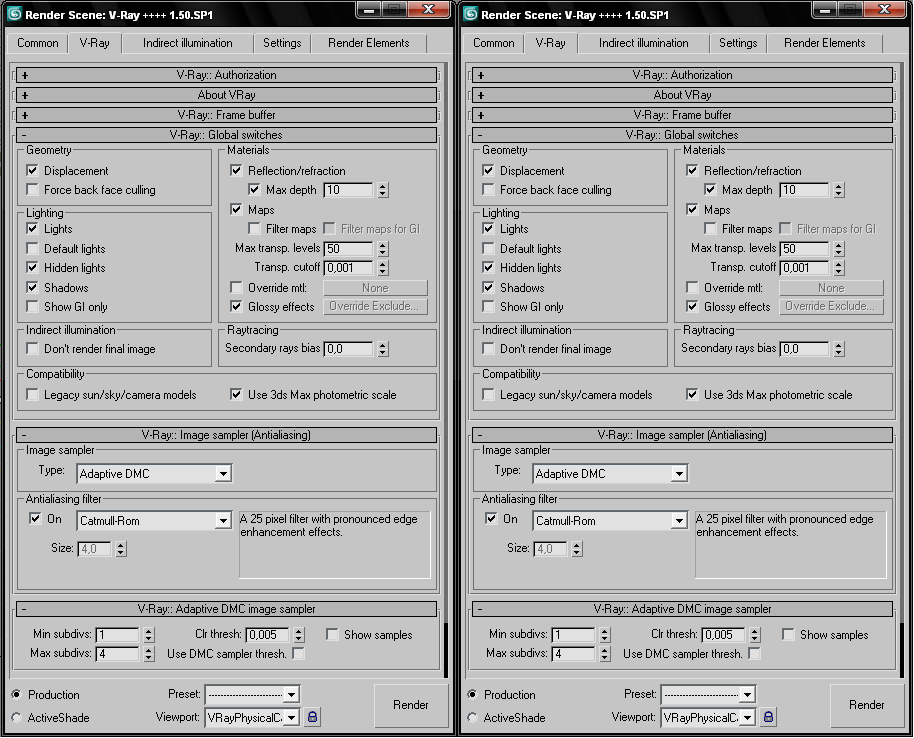The height and width of the screenshot is (738, 914).
Task: Enable Show GI only in right window
Action: click(488, 307)
